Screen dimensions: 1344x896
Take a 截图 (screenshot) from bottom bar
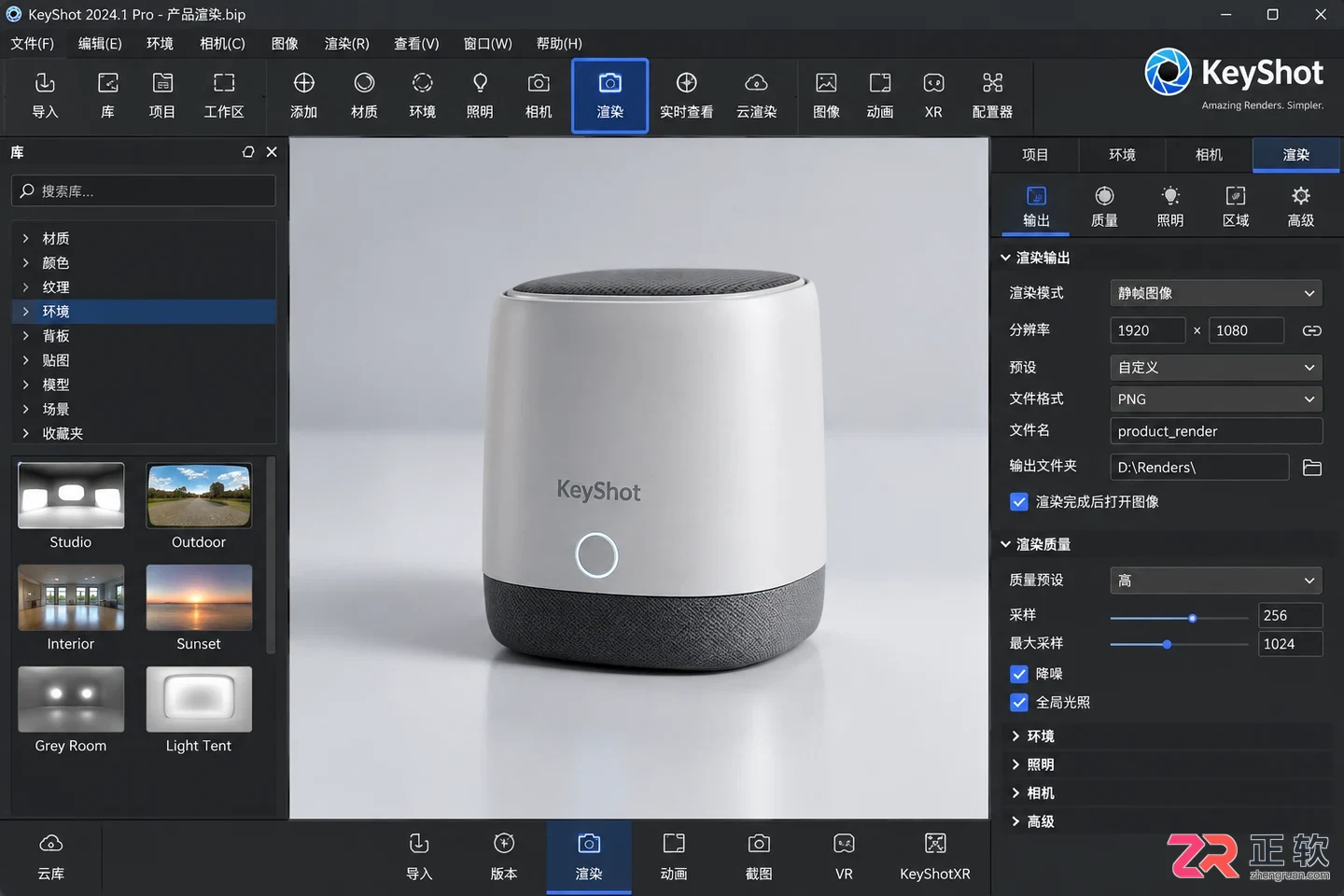(x=759, y=858)
